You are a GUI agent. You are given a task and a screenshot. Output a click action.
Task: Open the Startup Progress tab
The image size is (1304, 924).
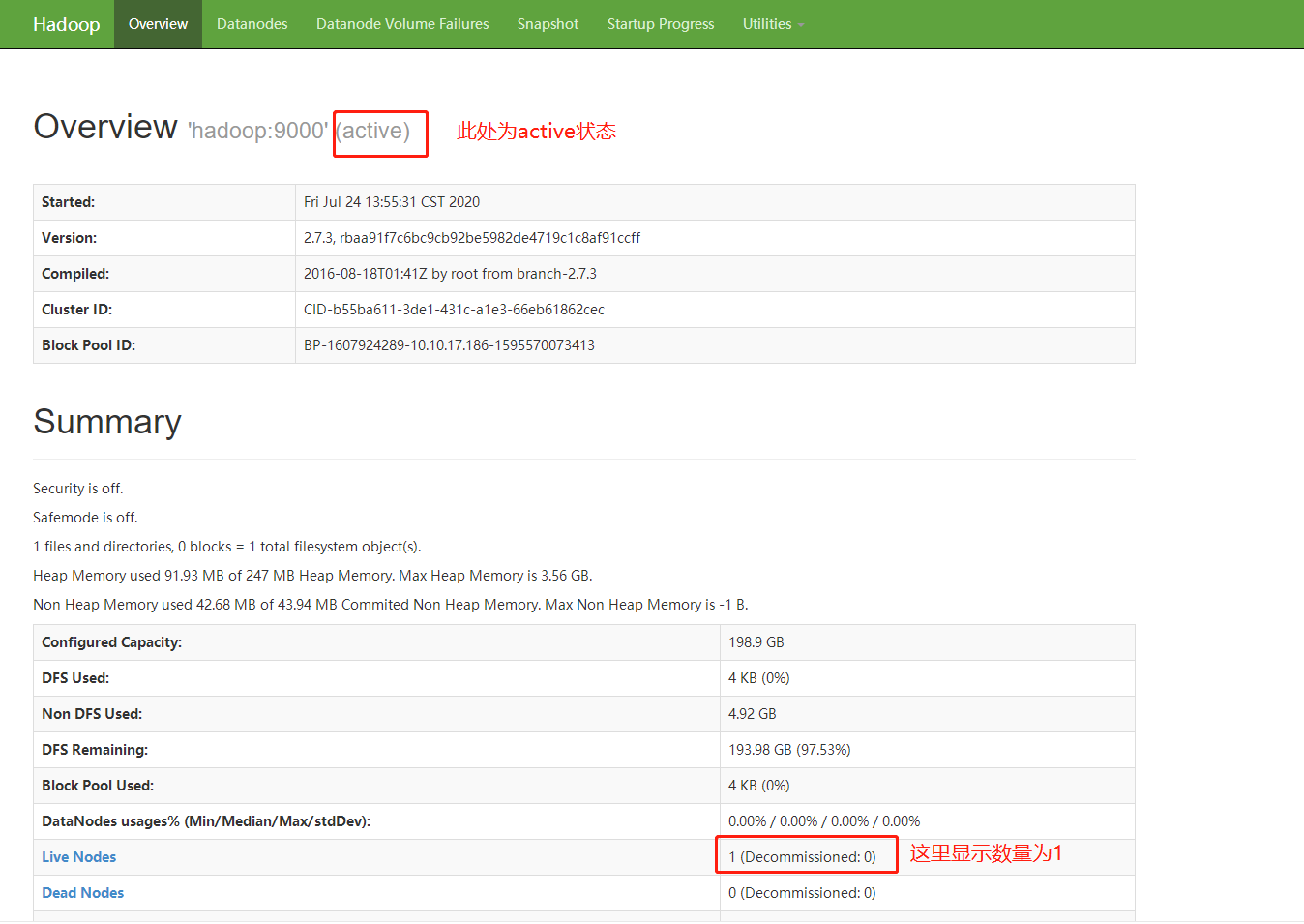click(x=661, y=24)
